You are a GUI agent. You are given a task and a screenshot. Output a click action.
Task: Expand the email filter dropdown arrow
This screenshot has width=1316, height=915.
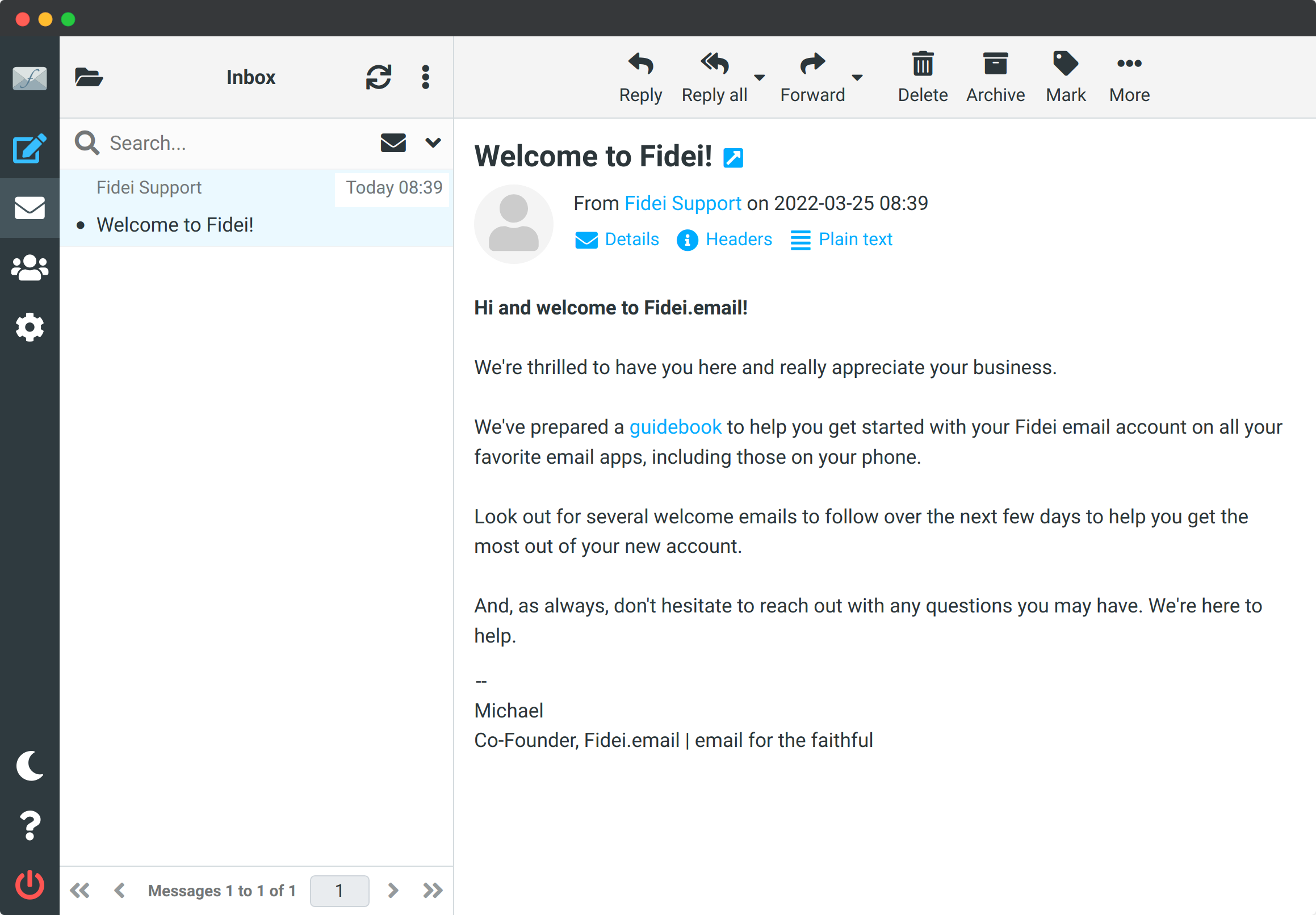433,141
